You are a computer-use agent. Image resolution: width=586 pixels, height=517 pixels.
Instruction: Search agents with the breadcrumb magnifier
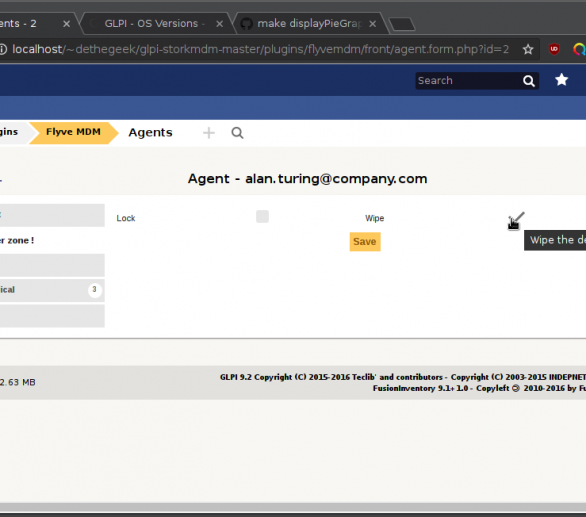(x=237, y=133)
